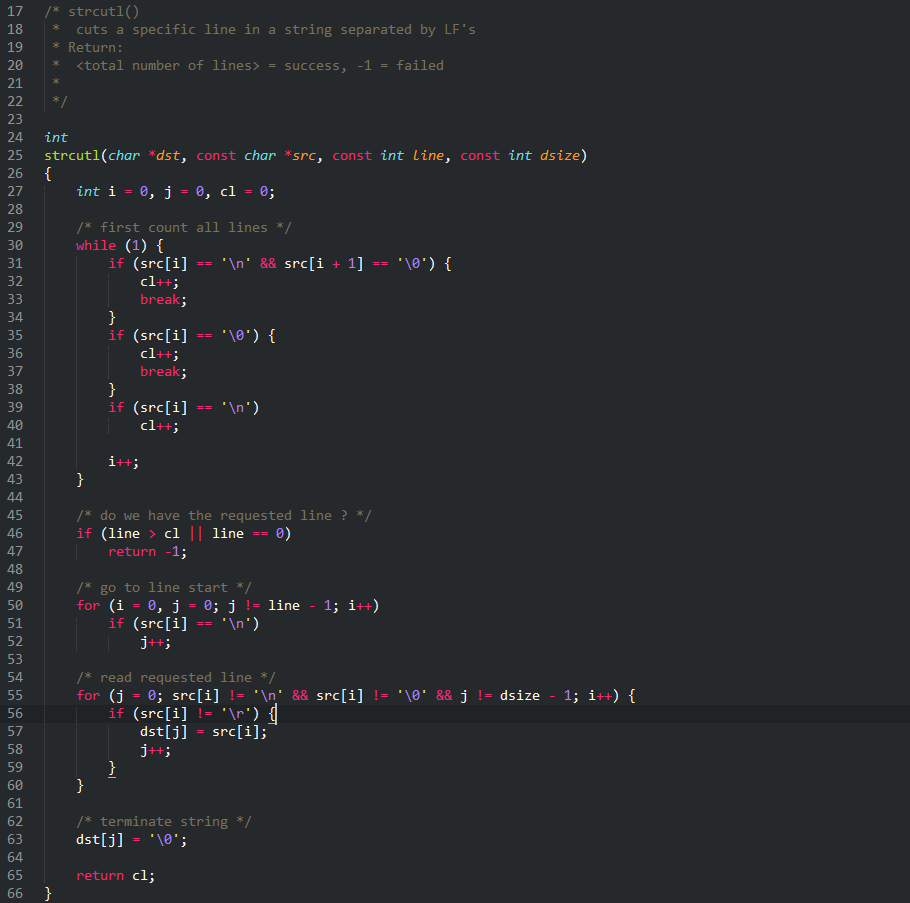Click the "dsize" parameter in function signature
The image size is (910, 903).
coord(559,155)
